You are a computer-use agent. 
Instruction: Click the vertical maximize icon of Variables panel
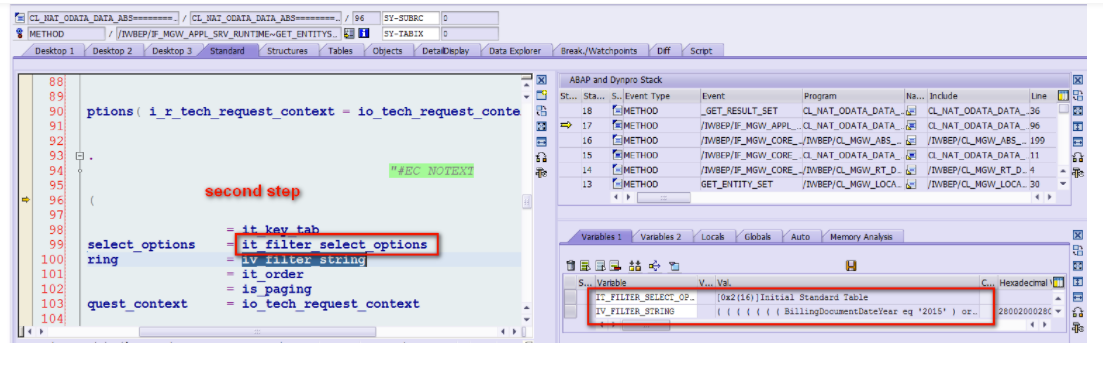click(x=1078, y=282)
